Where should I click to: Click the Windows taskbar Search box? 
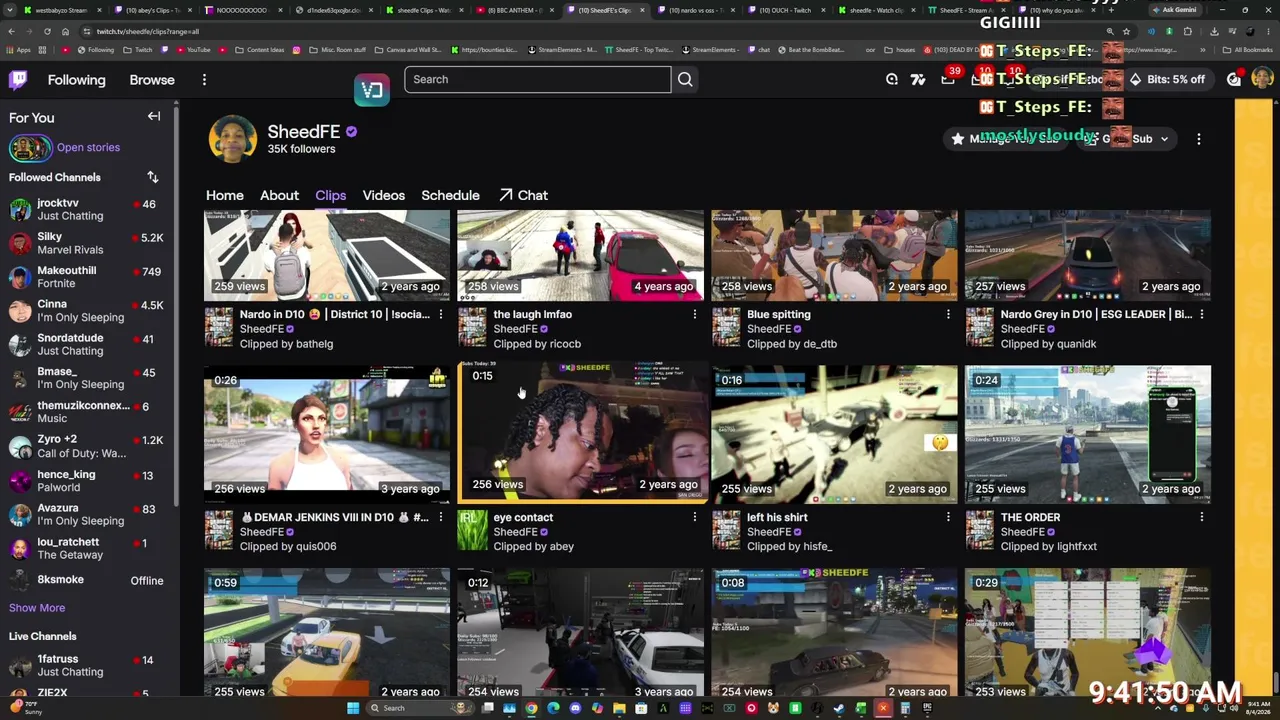tap(420, 708)
